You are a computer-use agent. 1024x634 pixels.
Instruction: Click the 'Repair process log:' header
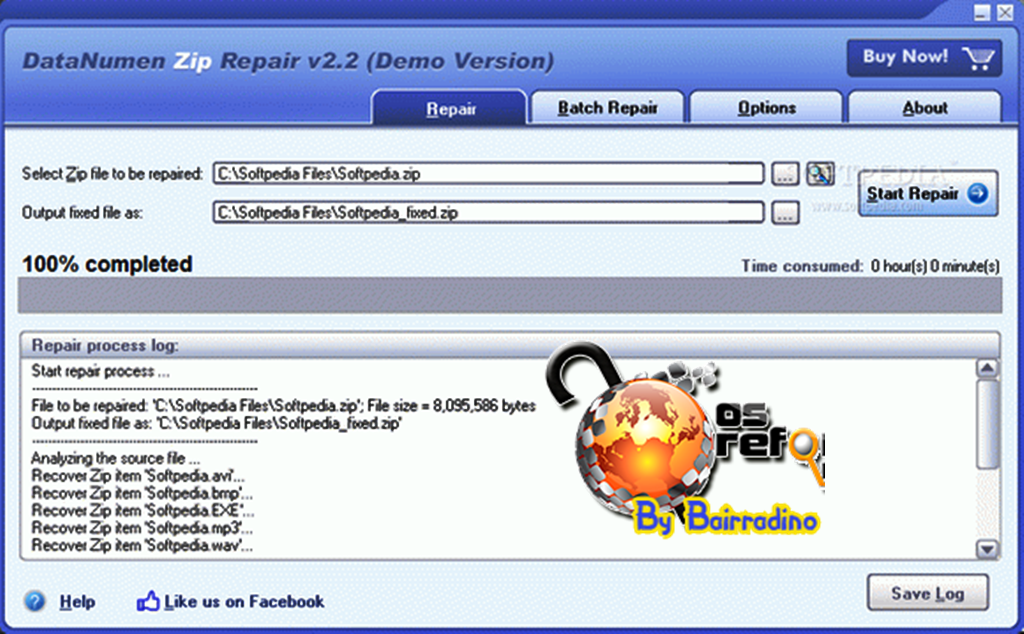[105, 345]
